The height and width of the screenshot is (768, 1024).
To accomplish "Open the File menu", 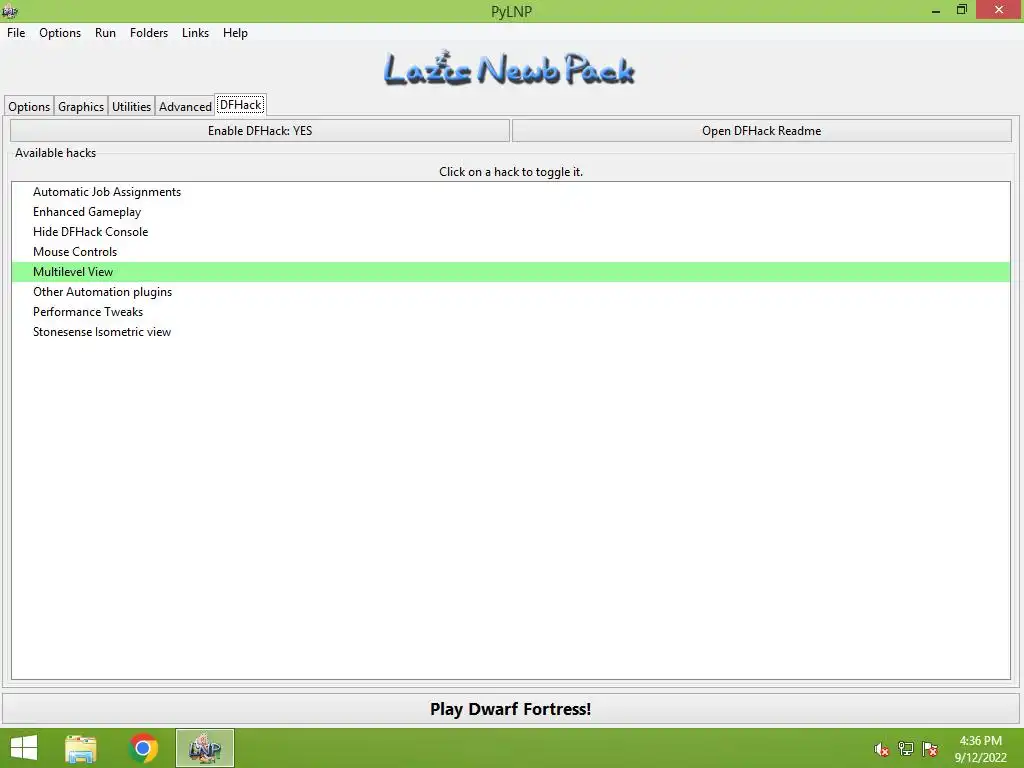I will point(16,33).
